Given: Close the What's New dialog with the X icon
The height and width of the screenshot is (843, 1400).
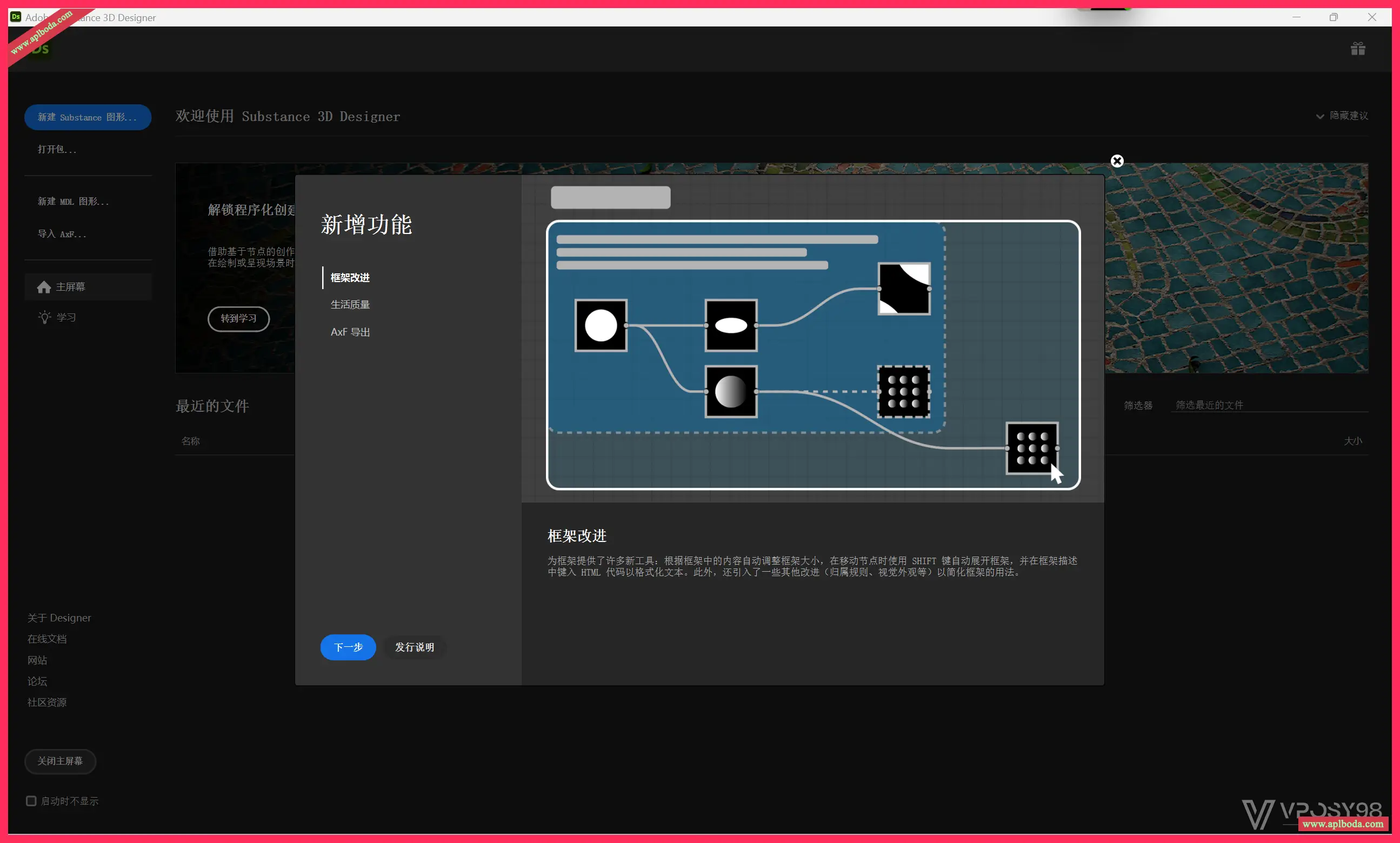Looking at the screenshot, I should coord(1116,162).
